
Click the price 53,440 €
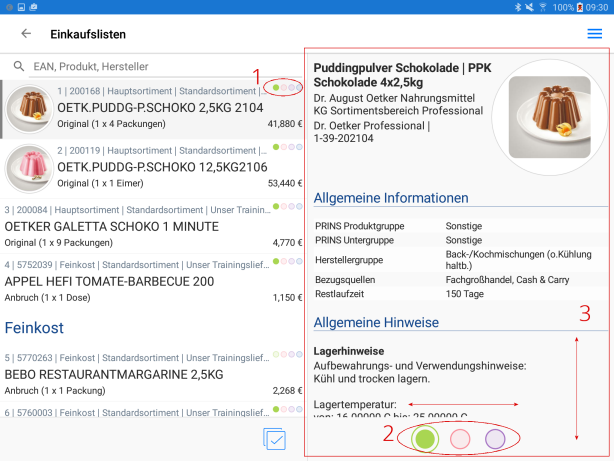coord(285,183)
